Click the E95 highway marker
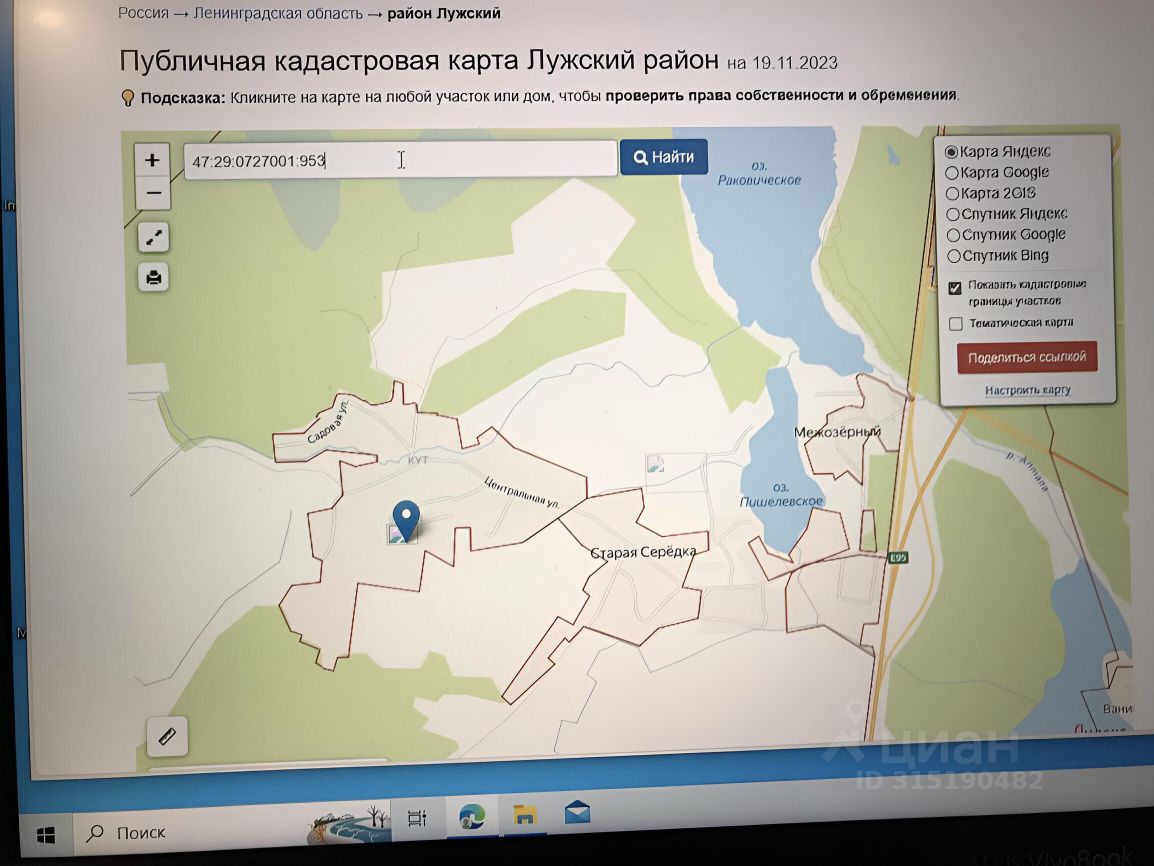1154x866 pixels. point(898,558)
